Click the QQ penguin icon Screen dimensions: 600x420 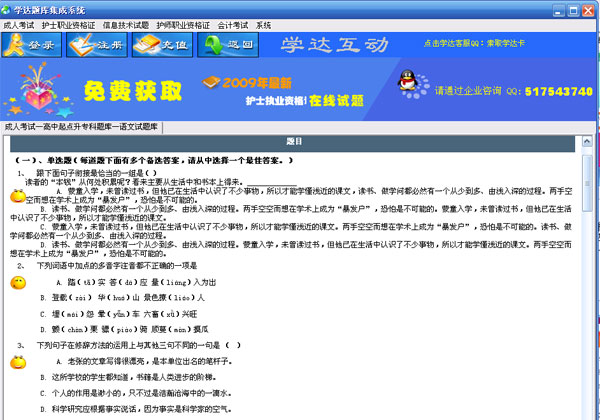click(407, 80)
